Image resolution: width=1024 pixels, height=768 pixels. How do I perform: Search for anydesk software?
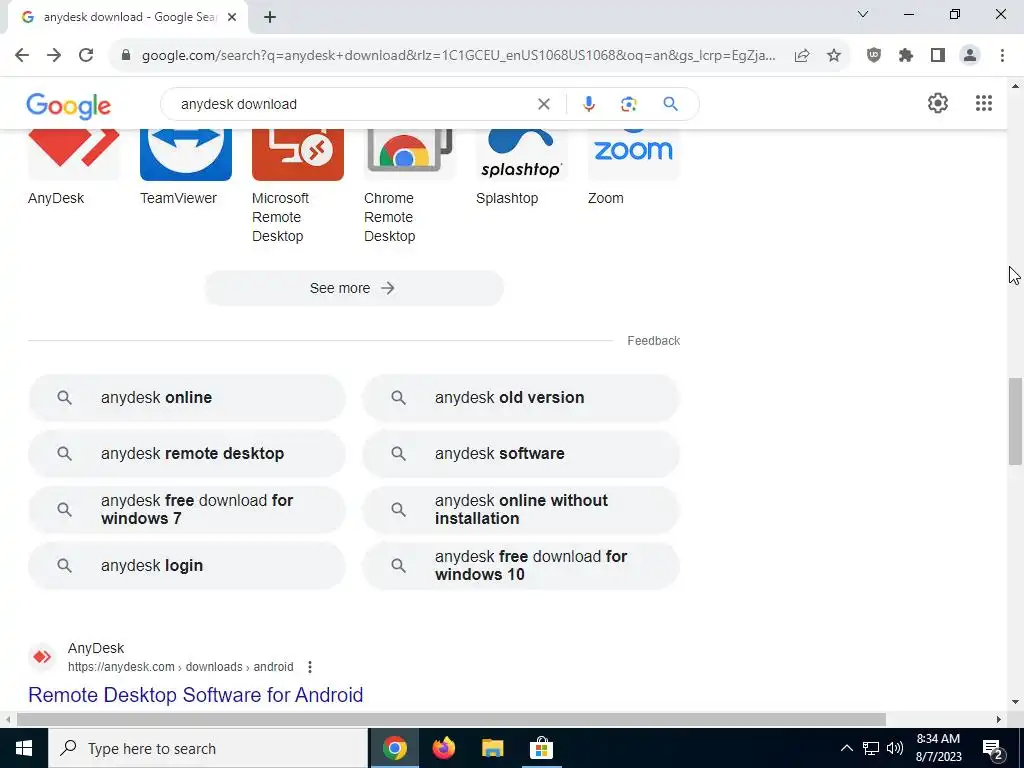coord(521,454)
